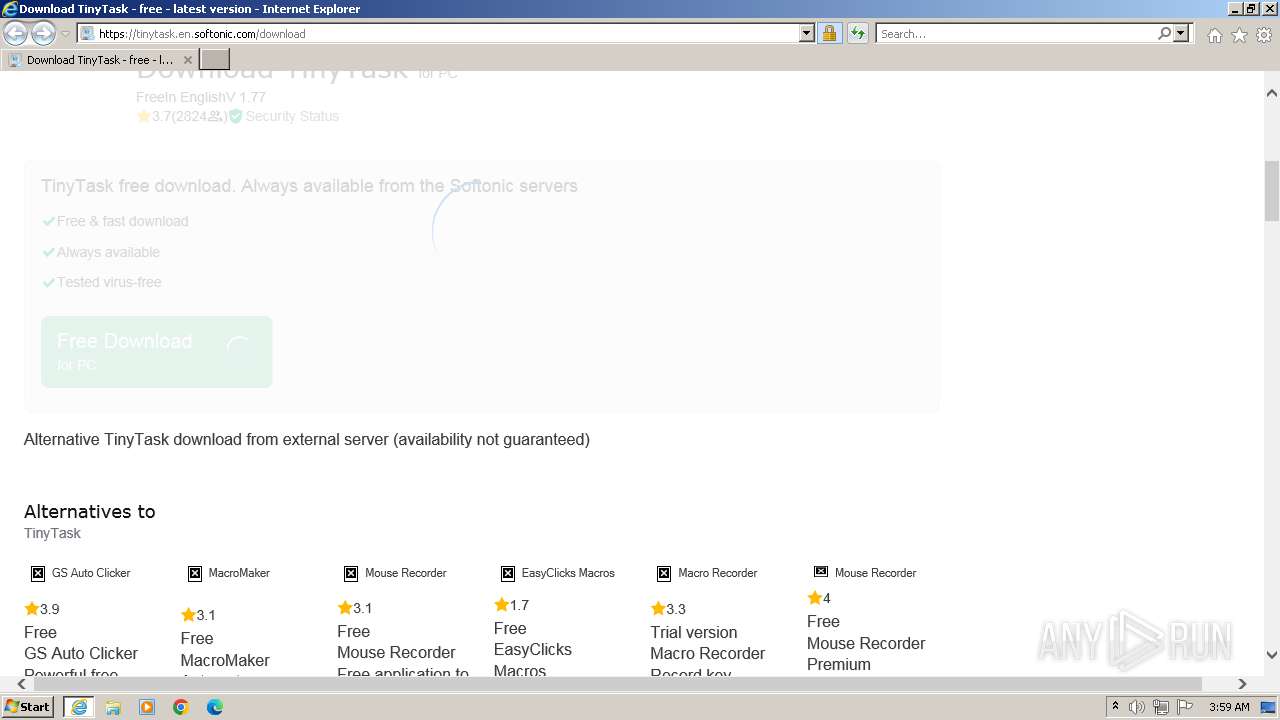Open File Explorer from taskbar
This screenshot has width=1280, height=720.
pyautogui.click(x=113, y=707)
